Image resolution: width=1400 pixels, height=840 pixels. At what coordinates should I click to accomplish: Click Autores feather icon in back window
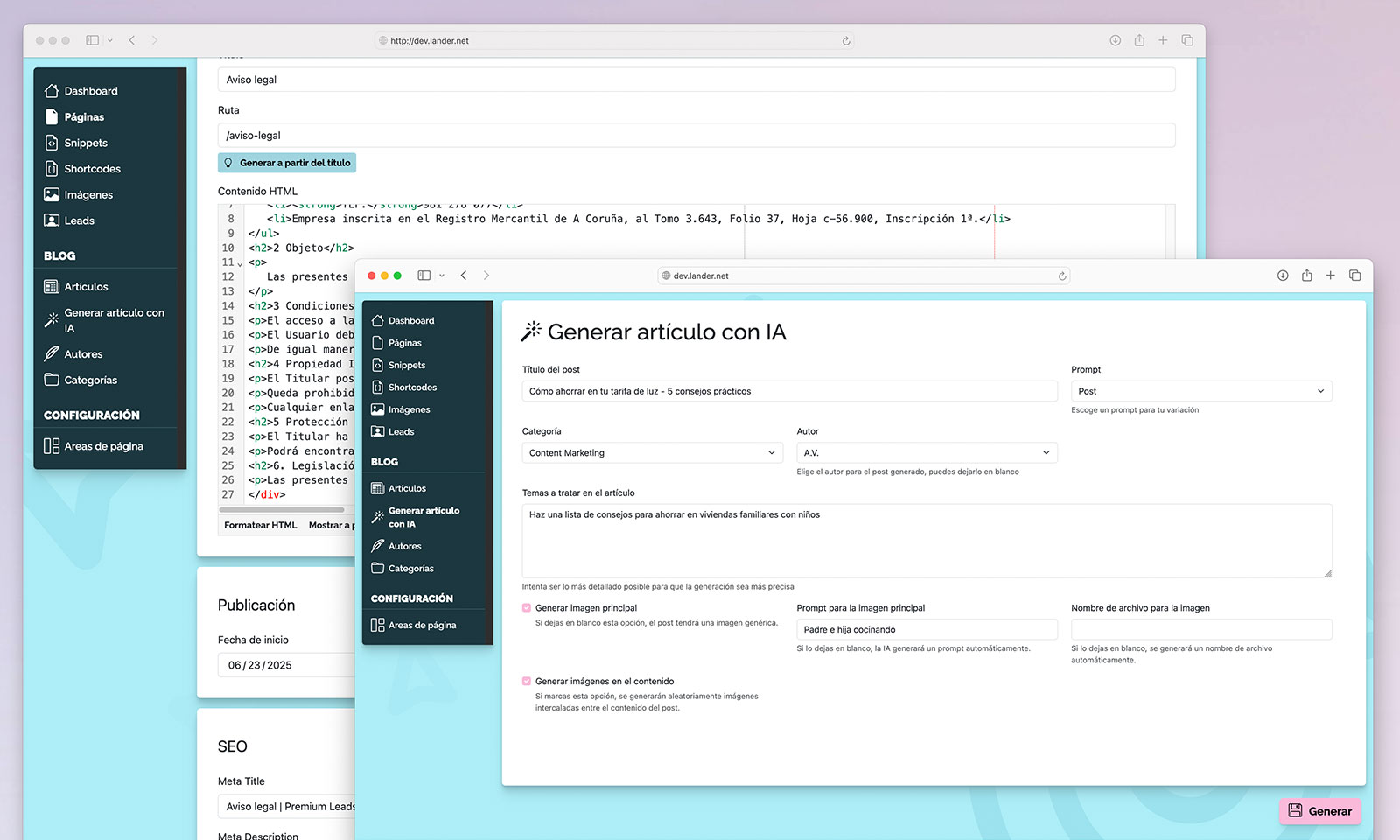[52, 354]
